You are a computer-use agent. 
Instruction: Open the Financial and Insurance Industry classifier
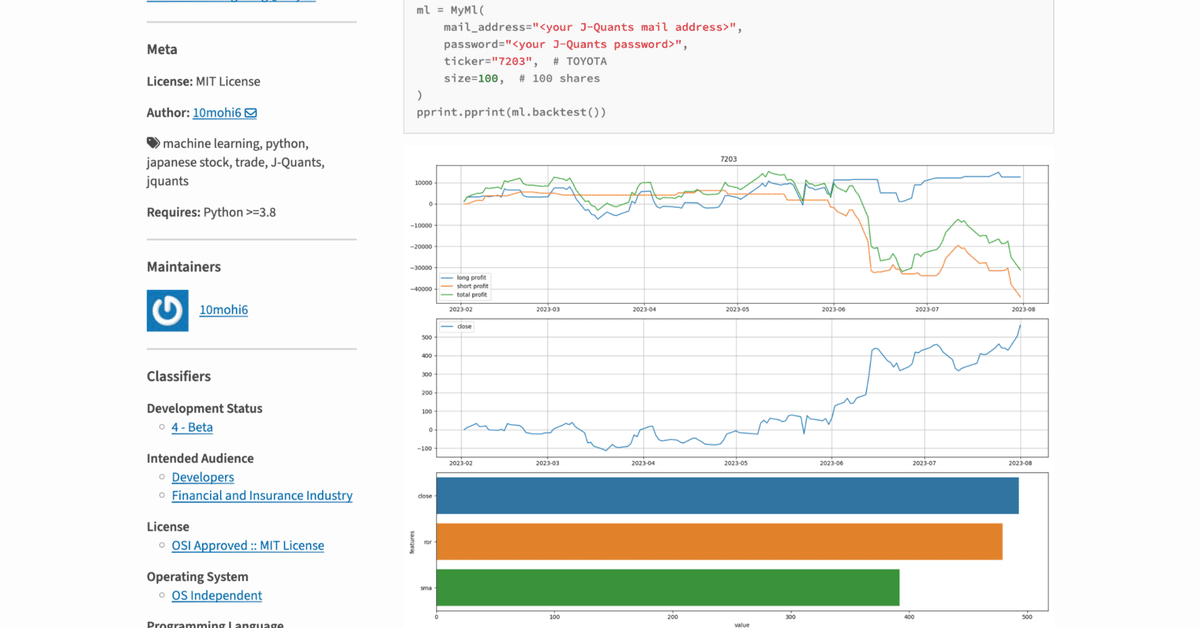(x=262, y=495)
